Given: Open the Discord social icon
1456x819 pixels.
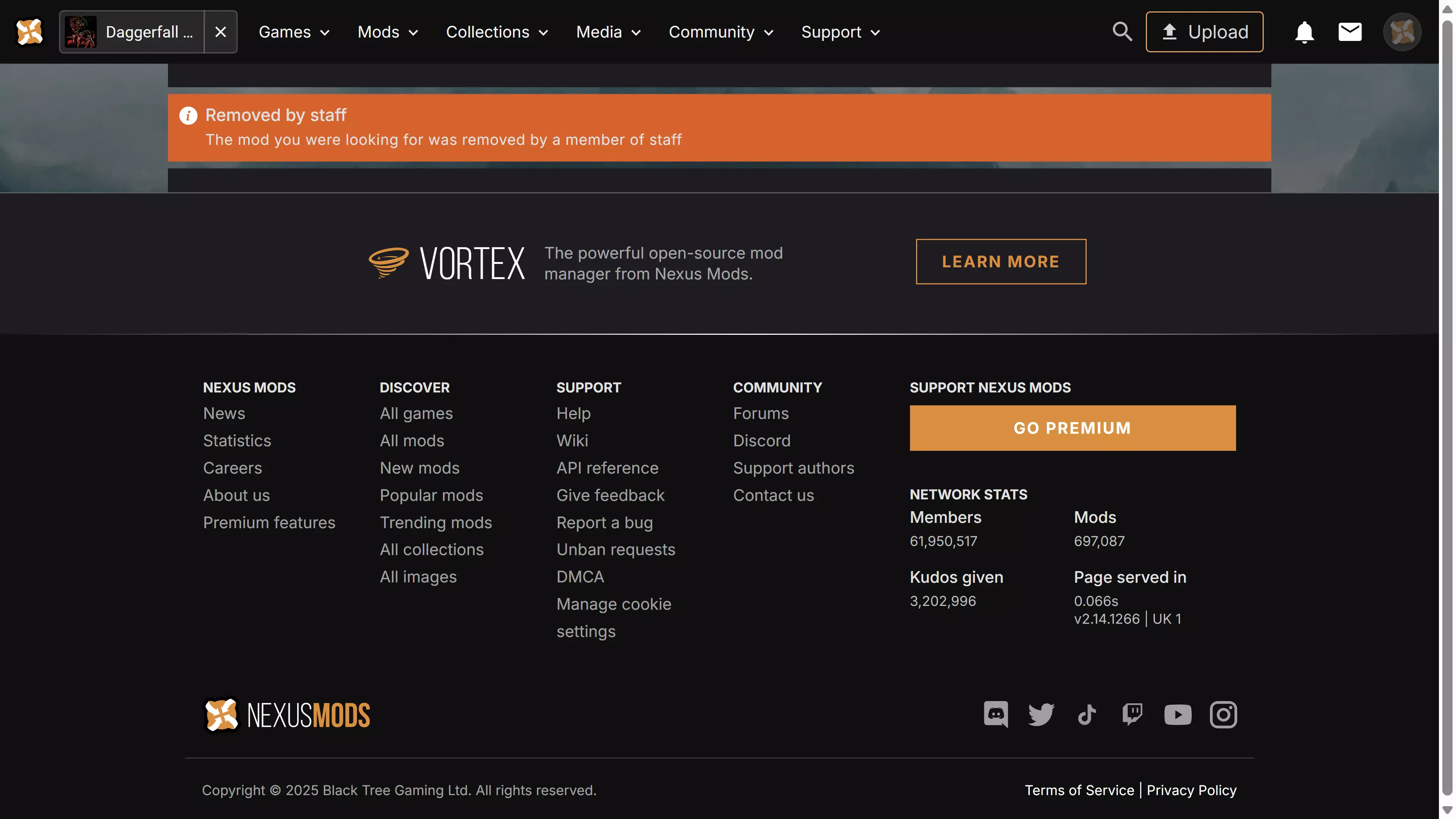Looking at the screenshot, I should (995, 714).
